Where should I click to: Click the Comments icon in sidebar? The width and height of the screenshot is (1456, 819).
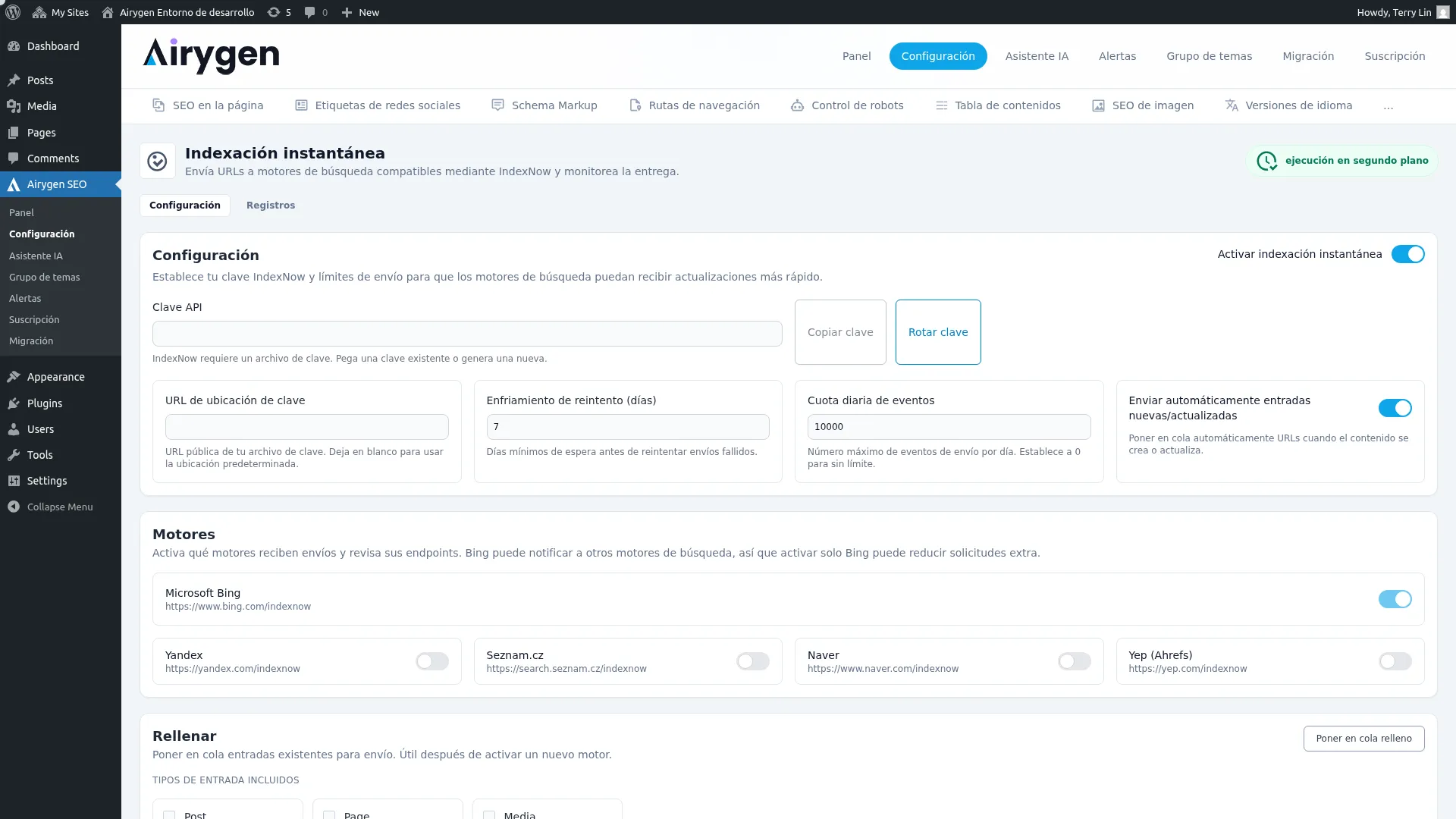pyautogui.click(x=14, y=158)
